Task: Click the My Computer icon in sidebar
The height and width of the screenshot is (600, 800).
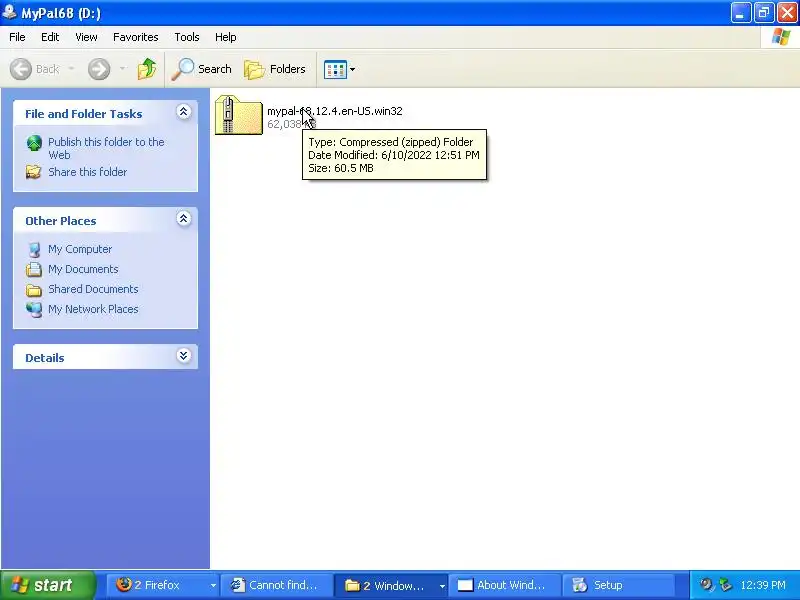Action: pos(34,249)
